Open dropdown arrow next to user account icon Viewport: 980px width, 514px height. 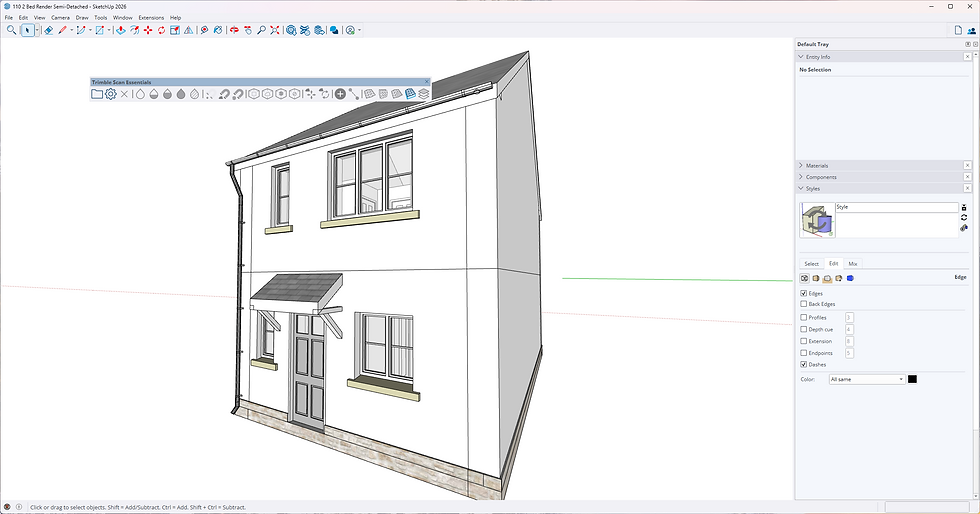[359, 30]
